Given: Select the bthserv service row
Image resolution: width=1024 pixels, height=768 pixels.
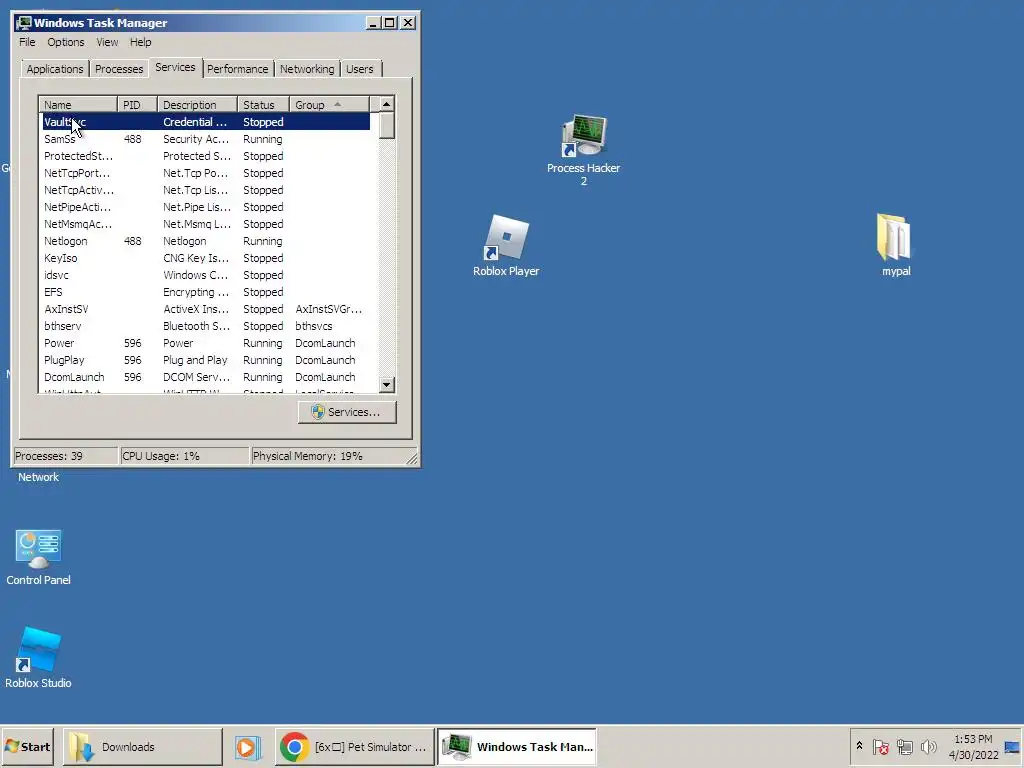Looking at the screenshot, I should [206, 326].
